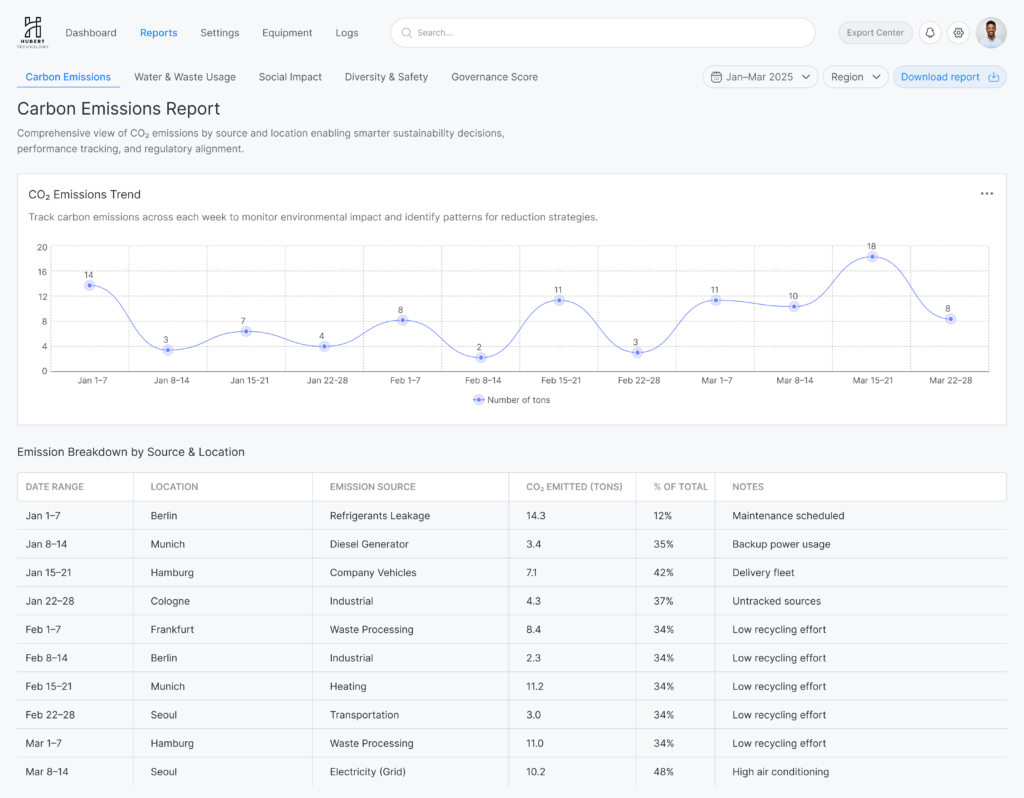The height and width of the screenshot is (798, 1024).
Task: Click the download arrow icon
Action: (x=993, y=77)
